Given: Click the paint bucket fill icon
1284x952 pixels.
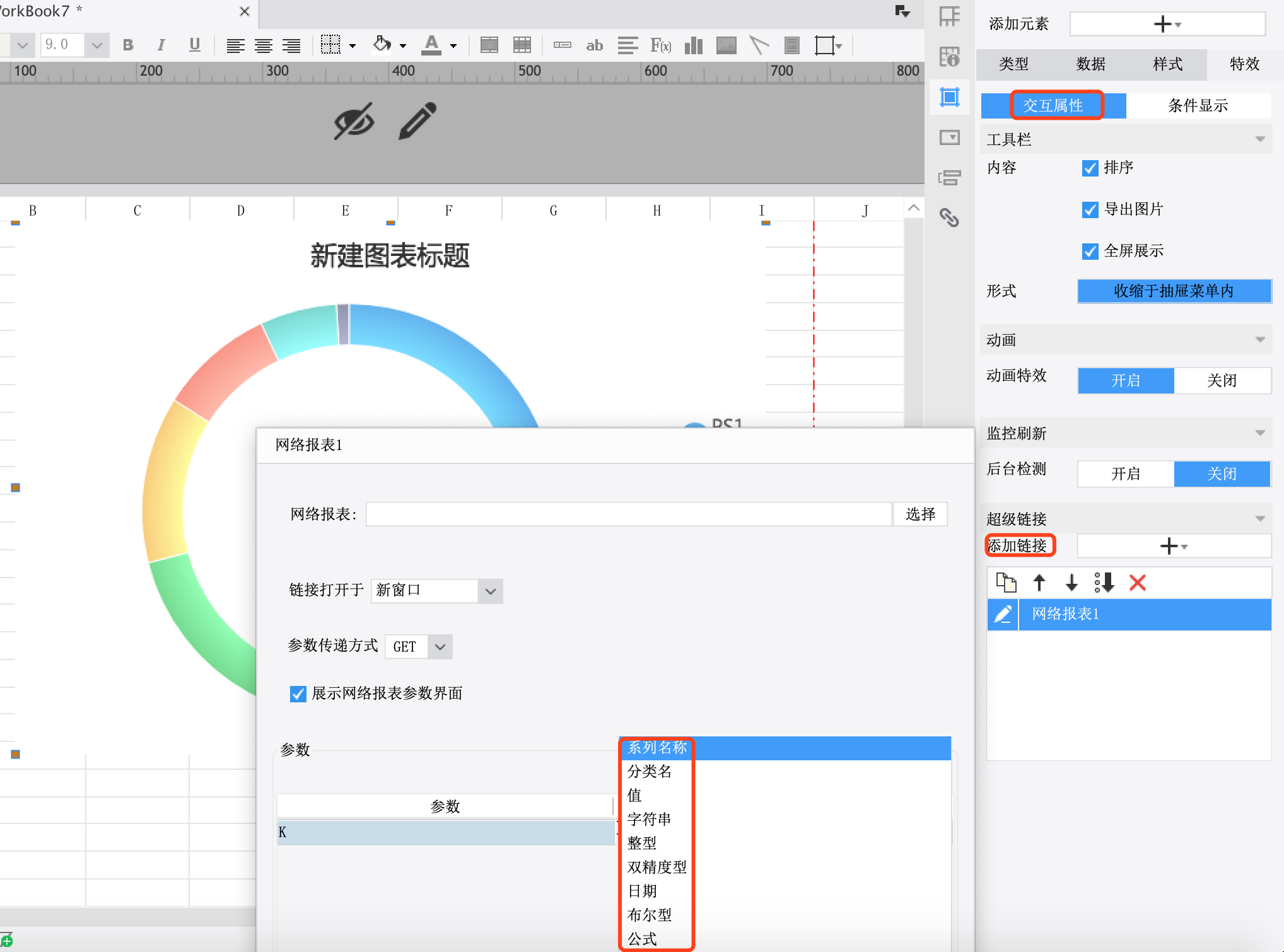Looking at the screenshot, I should coord(382,44).
